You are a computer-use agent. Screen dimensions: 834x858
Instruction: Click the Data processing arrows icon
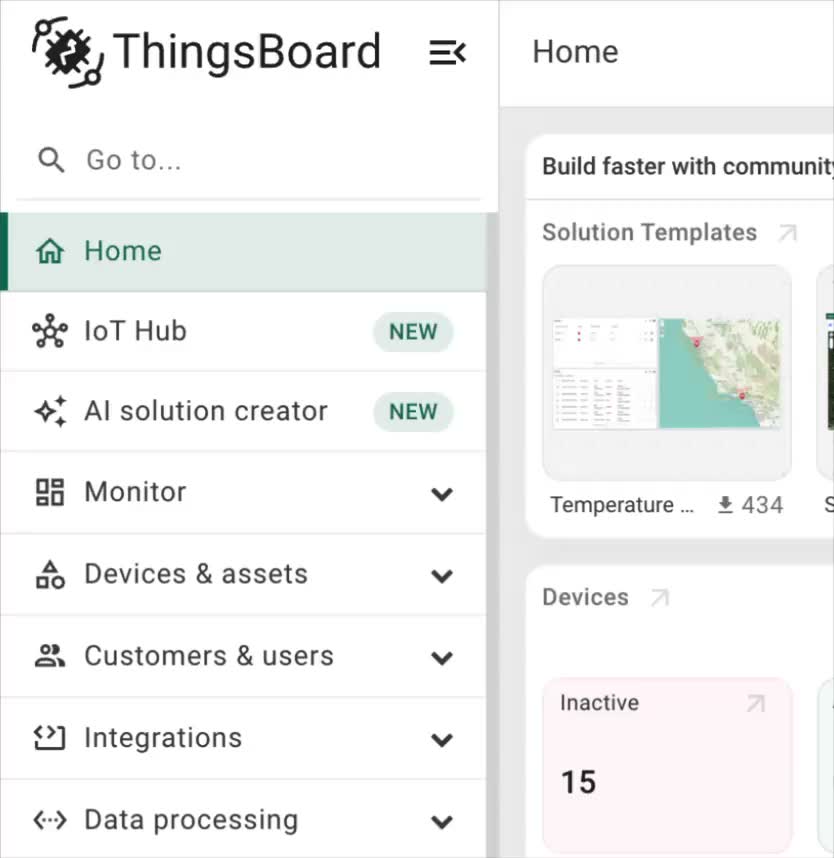[50, 820]
